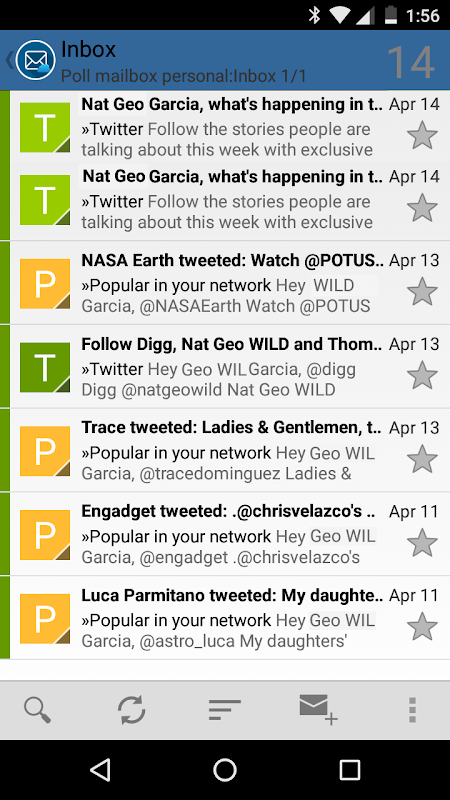Star the NASA Earth tweeted email
Image resolution: width=450 pixels, height=800 pixels.
point(422,292)
